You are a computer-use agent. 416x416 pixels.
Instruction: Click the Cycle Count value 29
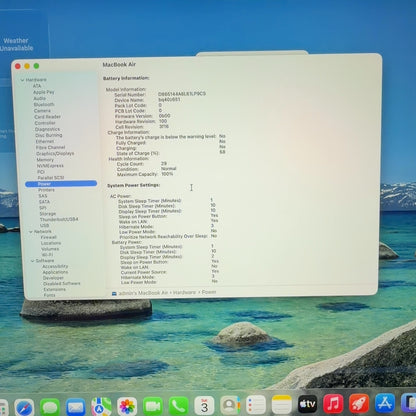tap(164, 164)
